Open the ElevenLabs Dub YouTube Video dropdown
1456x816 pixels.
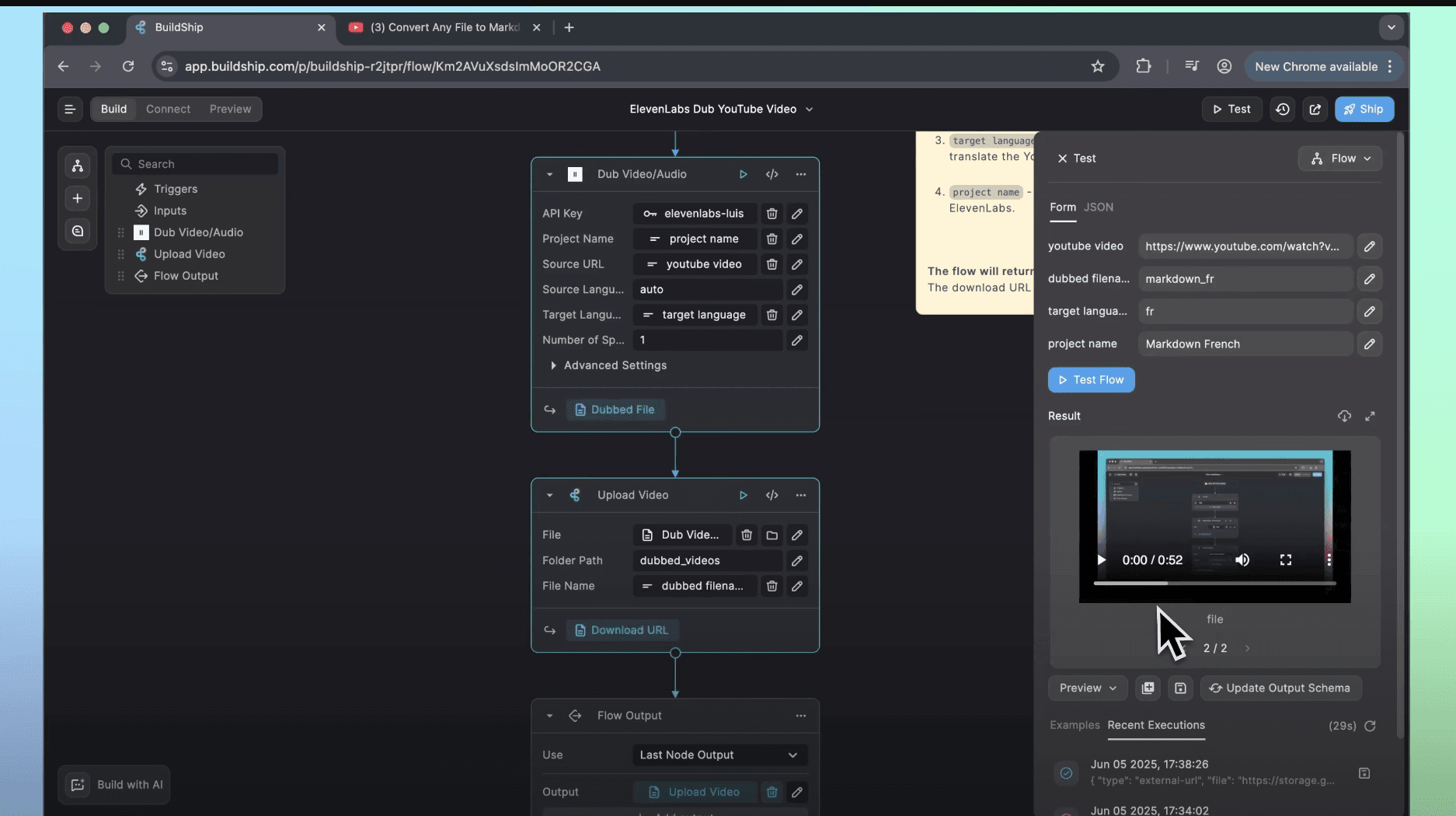[721, 109]
